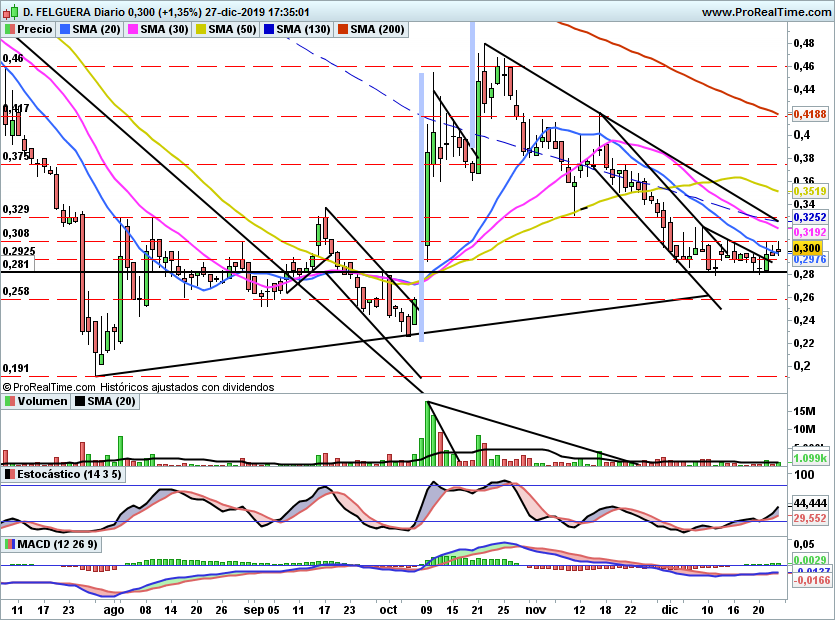Image resolution: width=835 pixels, height=620 pixels.
Task: Click the 1.099k volume value label
Action: pyautogui.click(x=807, y=457)
